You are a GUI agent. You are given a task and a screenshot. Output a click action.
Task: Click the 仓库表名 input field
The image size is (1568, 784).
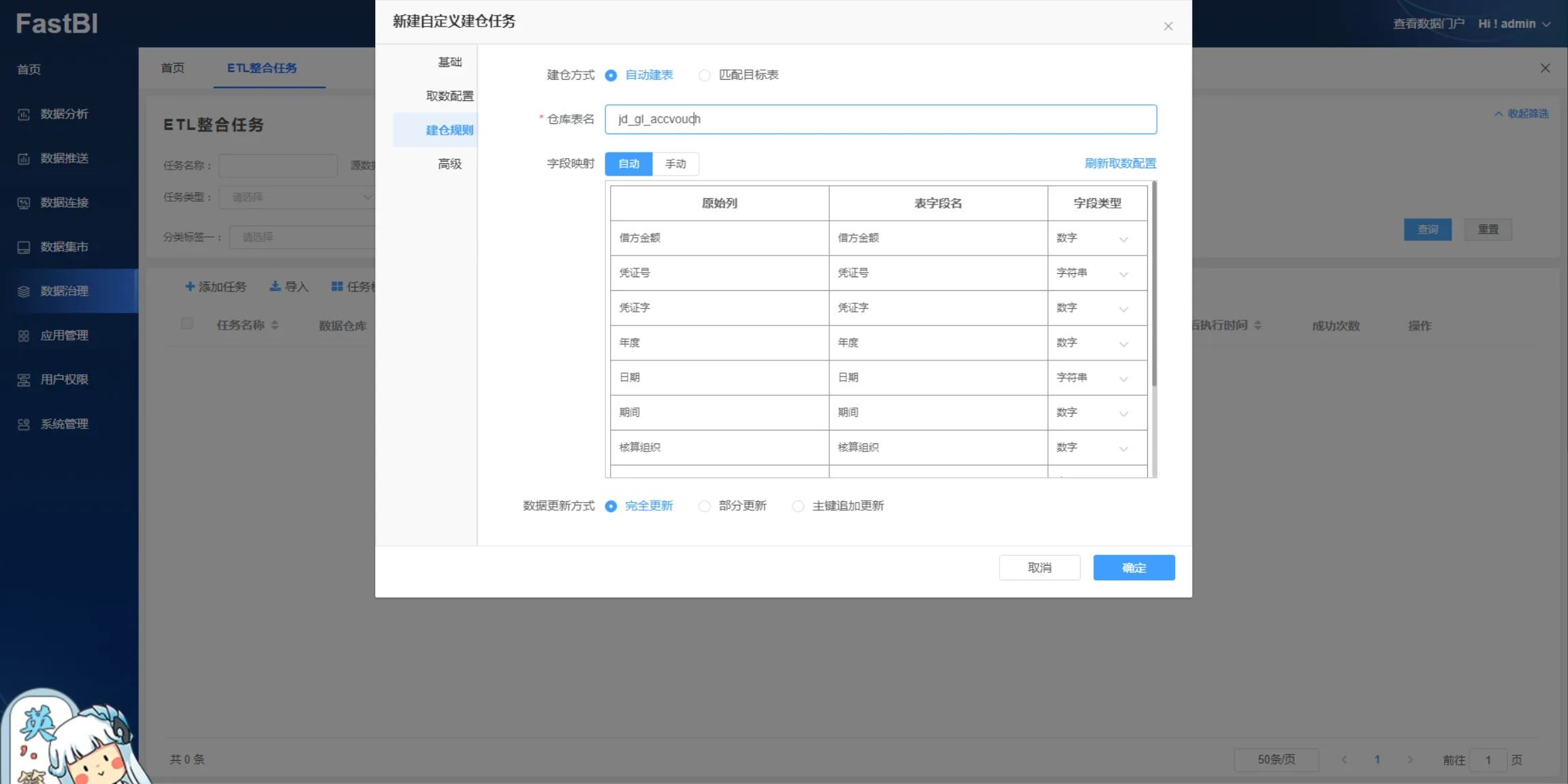tap(881, 119)
